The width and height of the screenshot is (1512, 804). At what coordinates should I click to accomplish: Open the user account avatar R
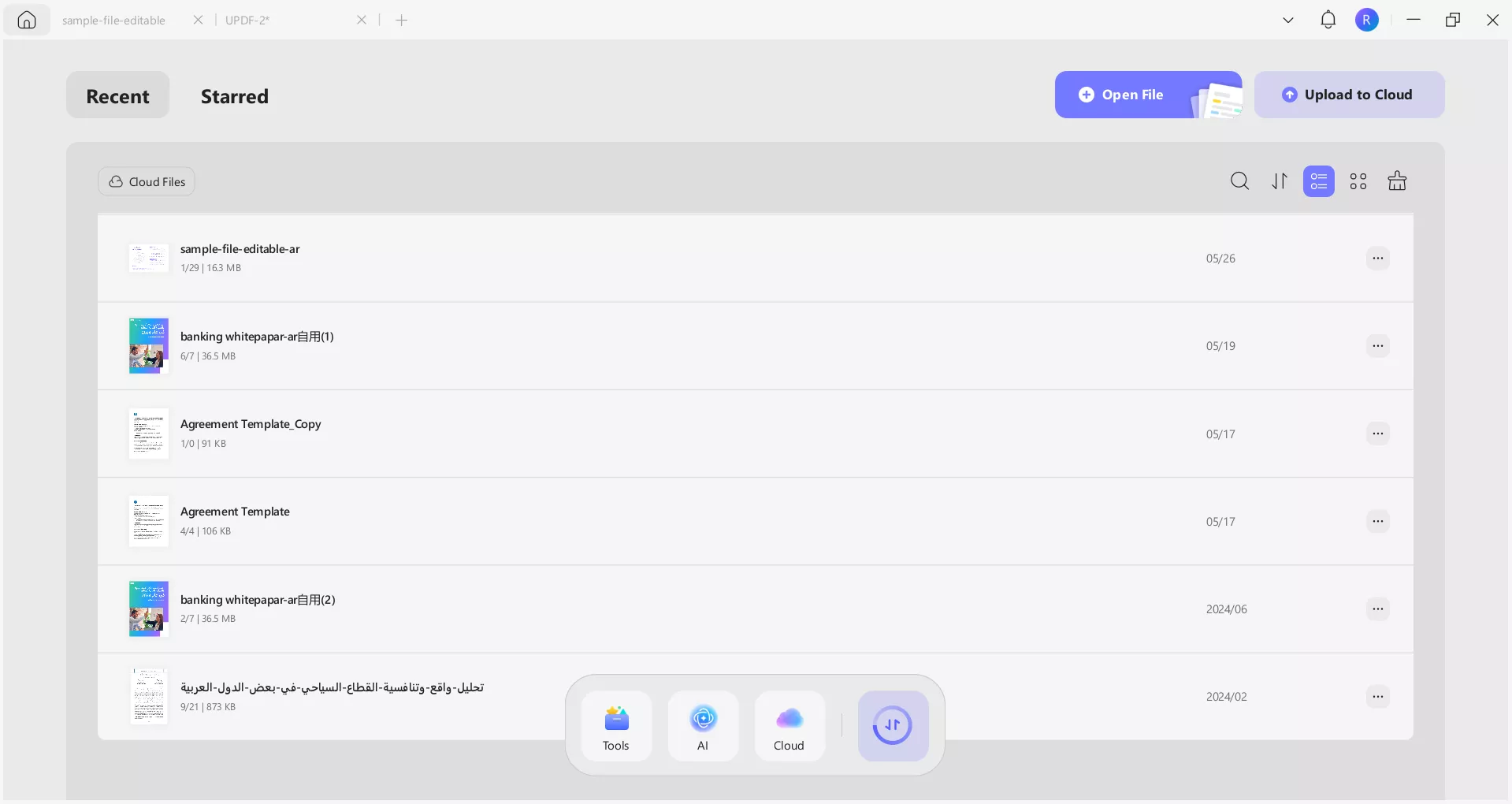[1367, 20]
